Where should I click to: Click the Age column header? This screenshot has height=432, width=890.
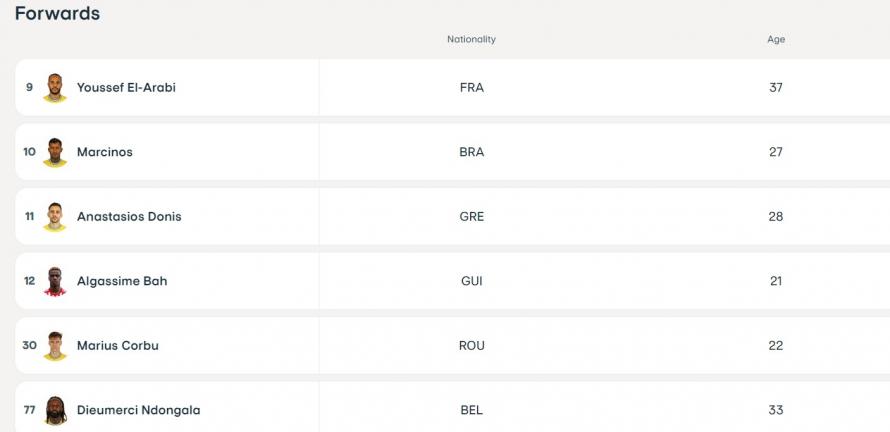pos(776,39)
